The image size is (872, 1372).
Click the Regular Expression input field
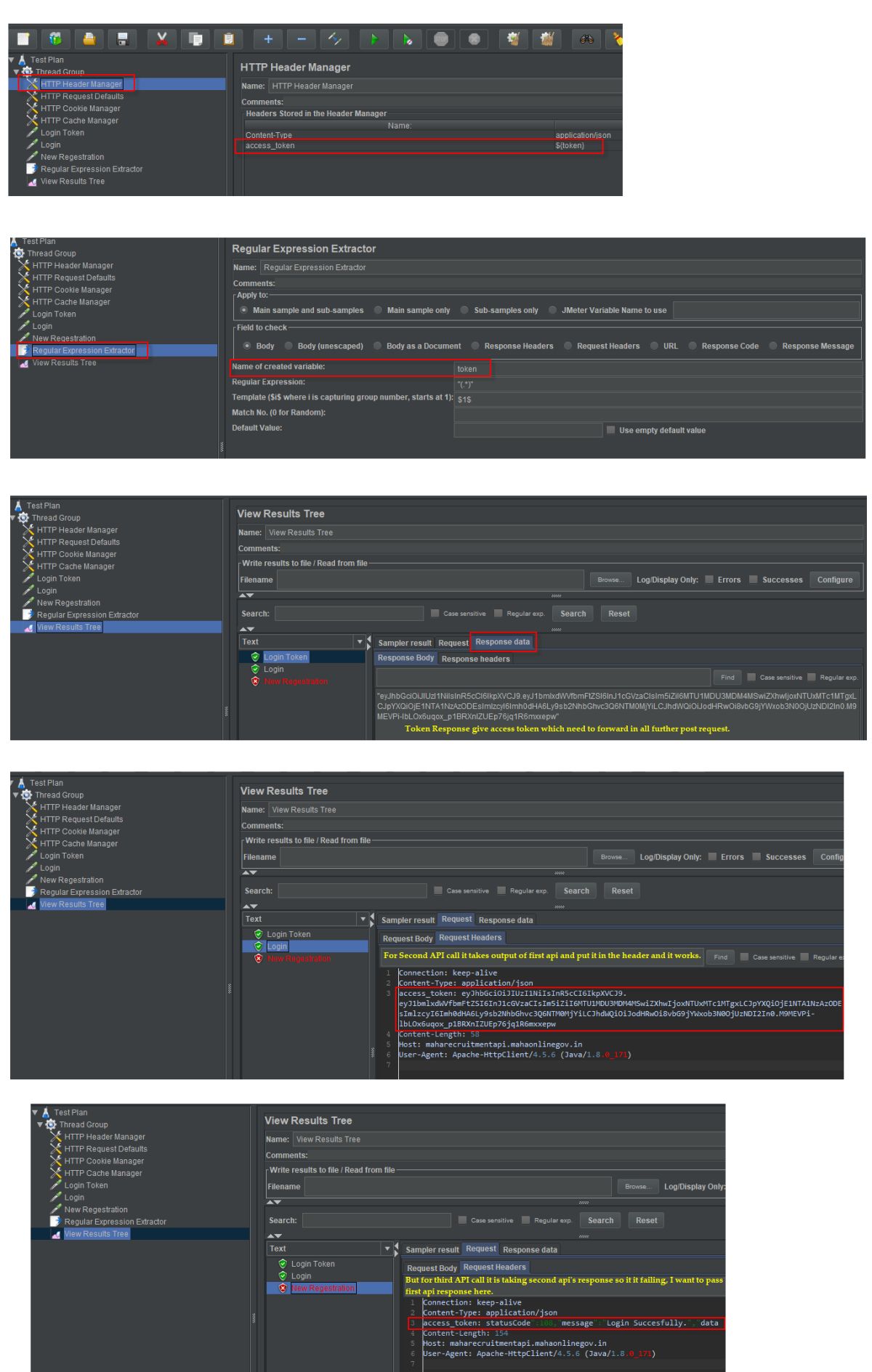pos(658,383)
